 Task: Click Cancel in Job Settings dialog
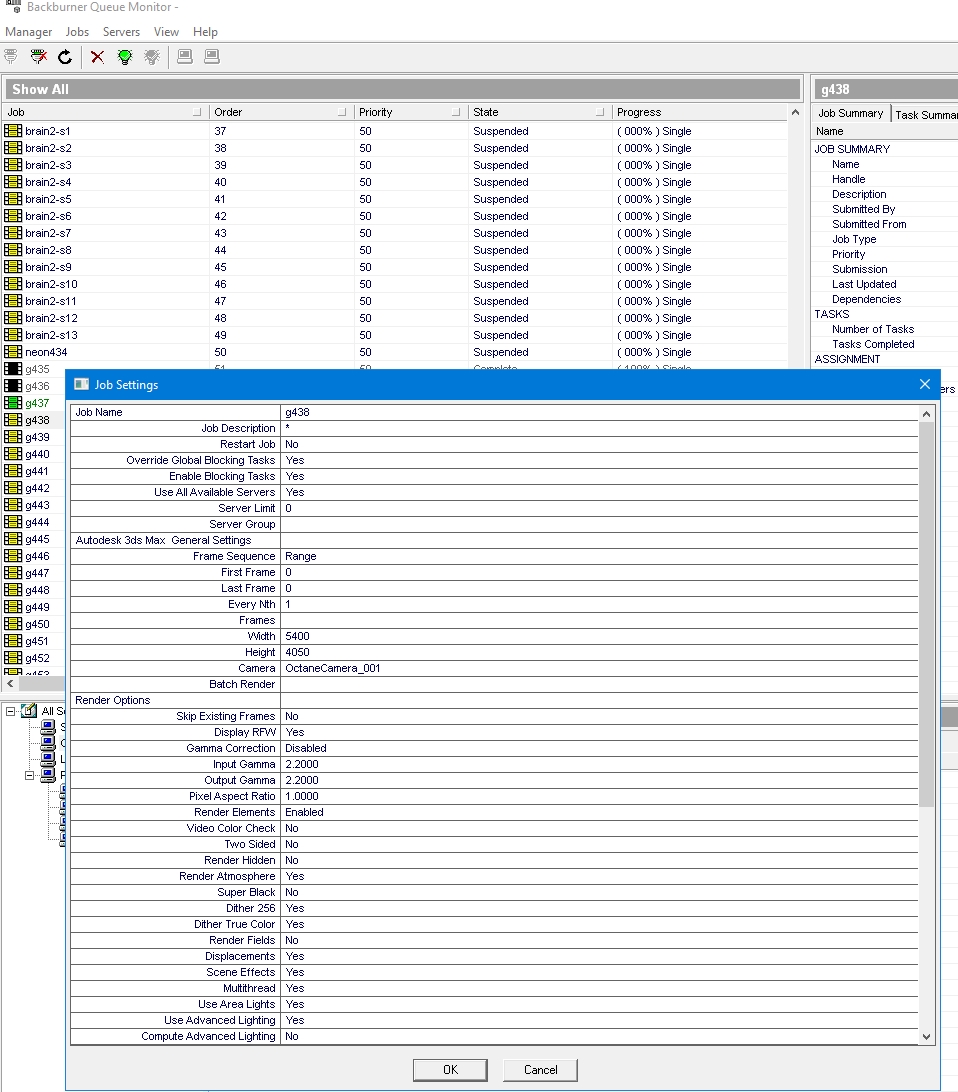[540, 1070]
